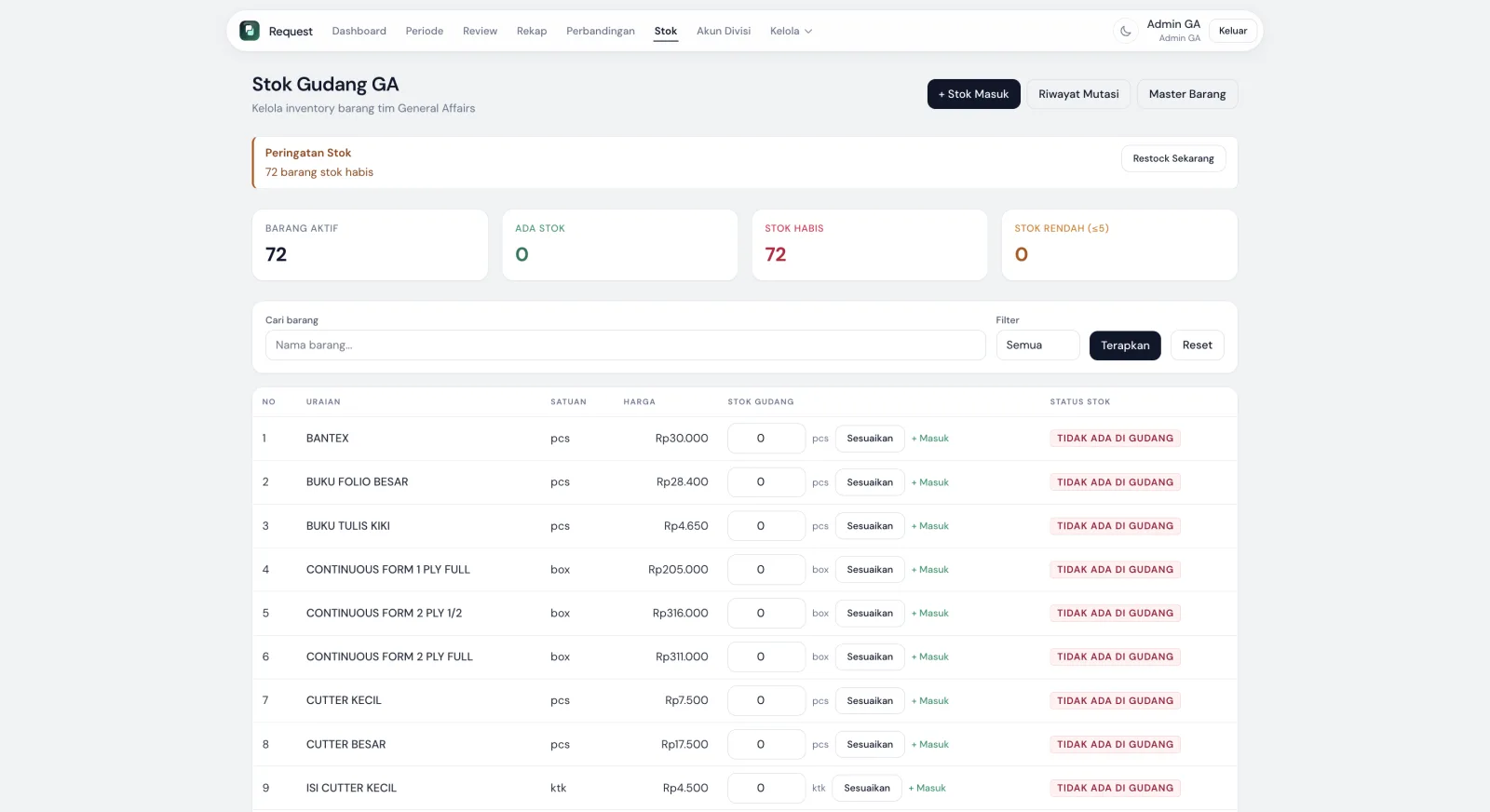Image resolution: width=1490 pixels, height=812 pixels.
Task: Click the Request app logo icon
Action: point(250,31)
